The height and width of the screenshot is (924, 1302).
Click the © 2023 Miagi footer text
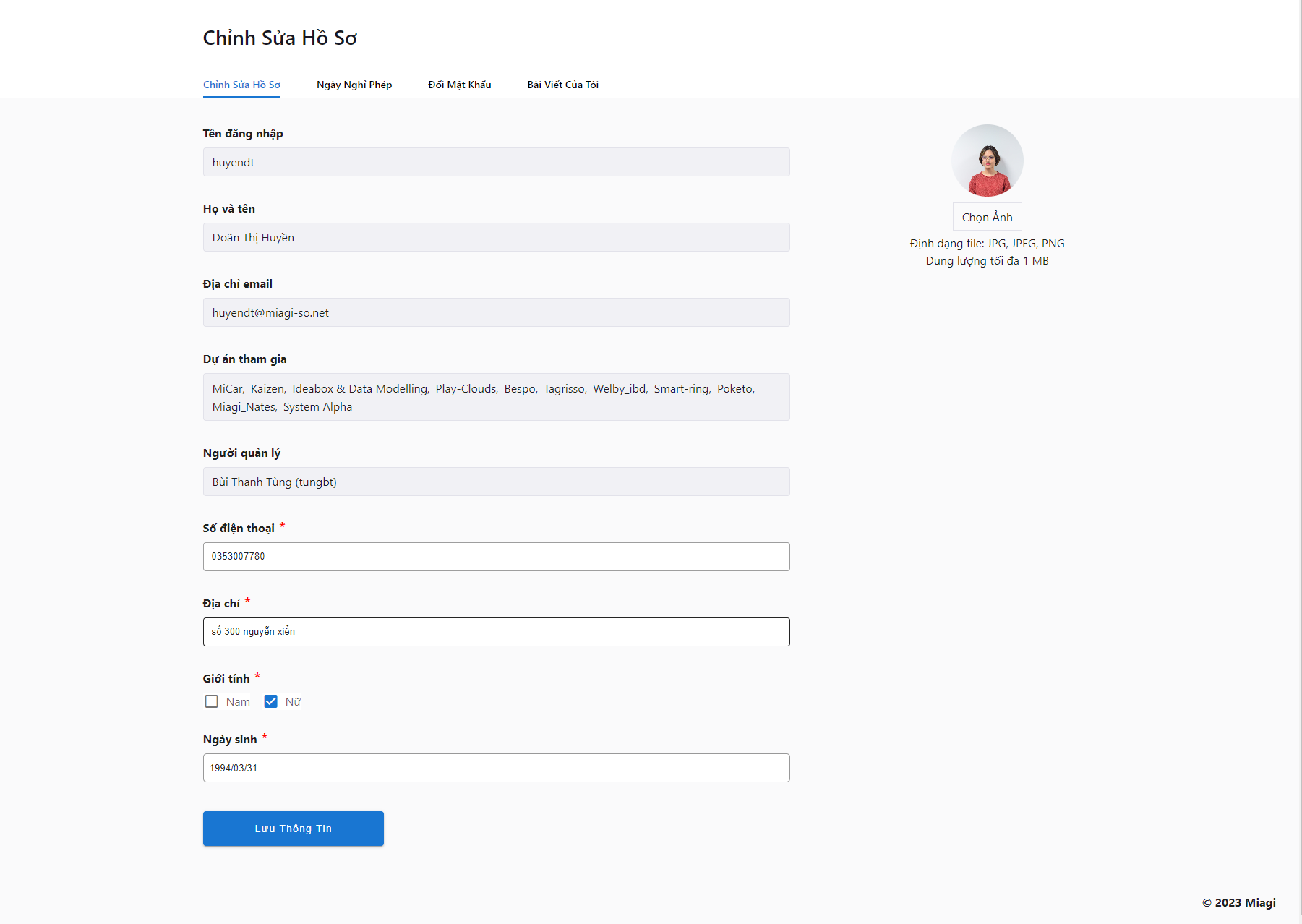coord(1238,902)
